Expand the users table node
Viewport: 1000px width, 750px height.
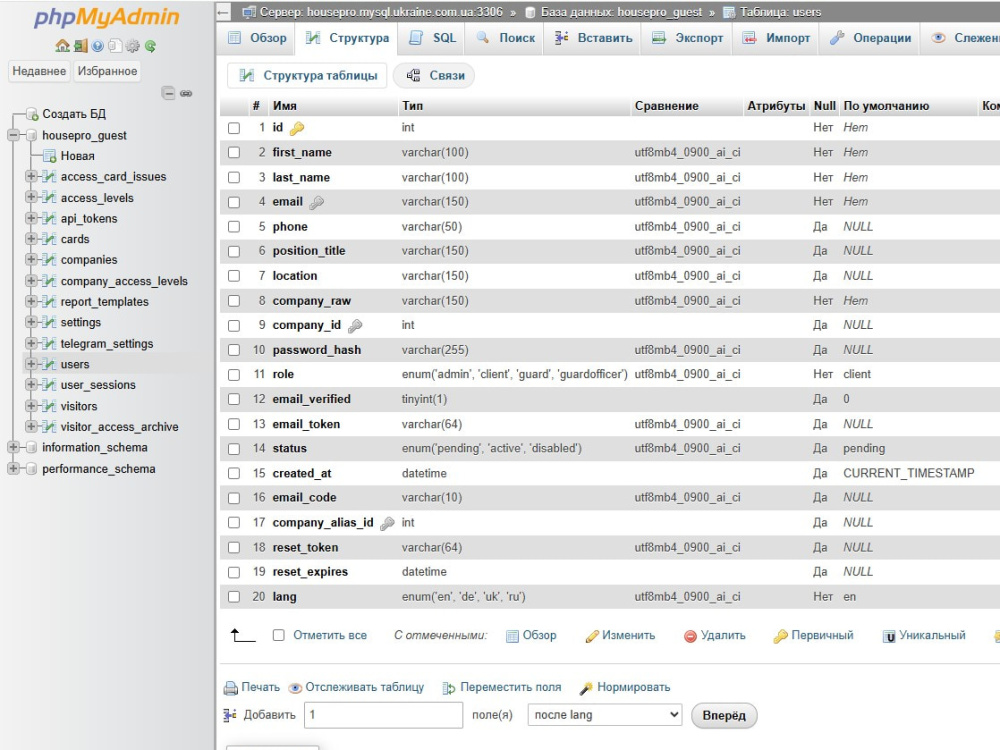[31, 364]
